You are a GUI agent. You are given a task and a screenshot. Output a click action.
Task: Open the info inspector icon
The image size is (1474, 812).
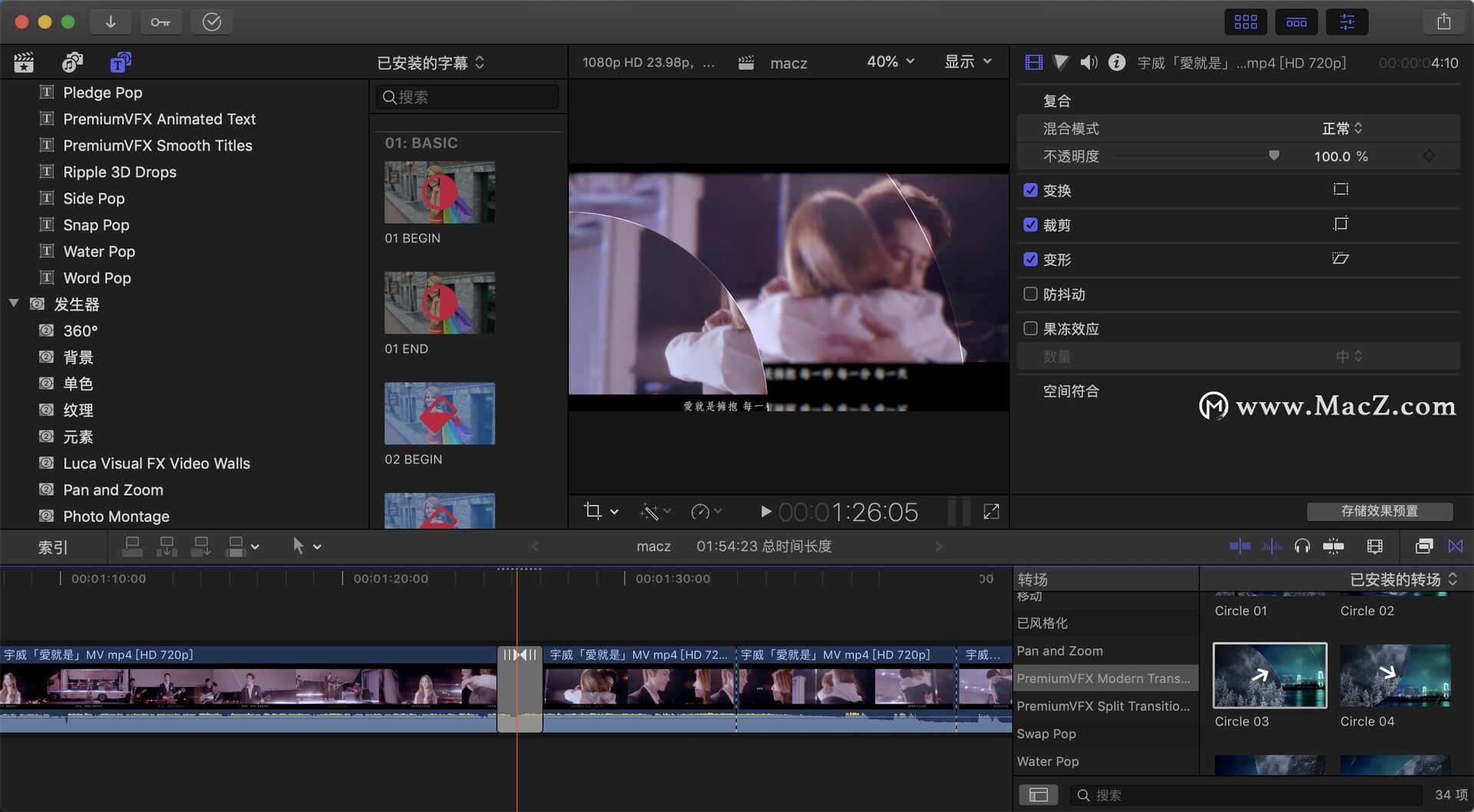[x=1117, y=62]
